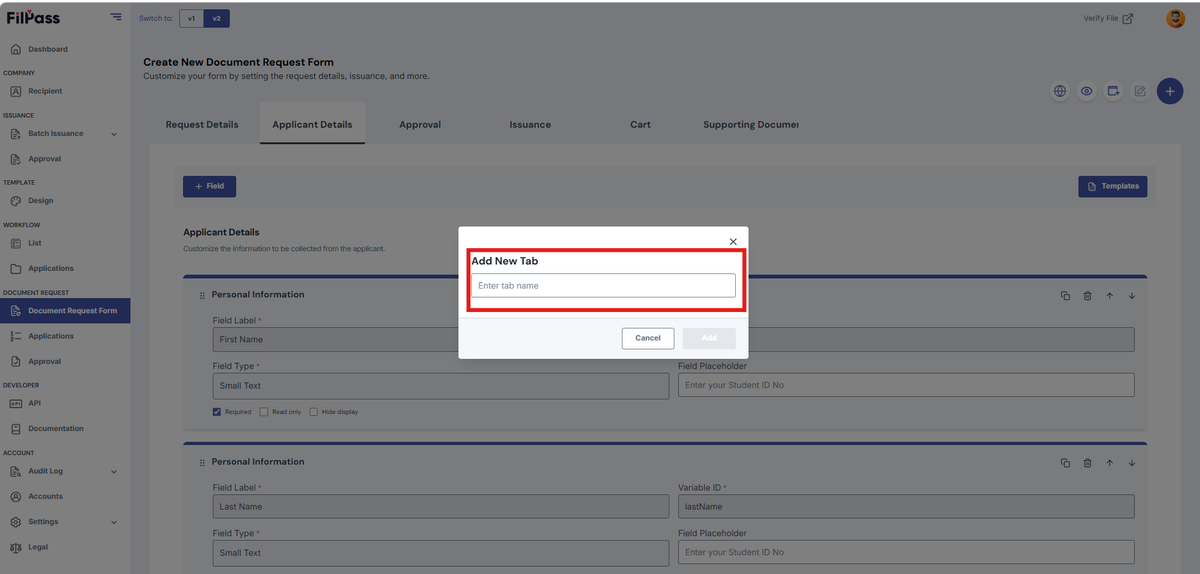Delete the Last Name field card
The image size is (1200, 574).
pyautogui.click(x=1088, y=463)
